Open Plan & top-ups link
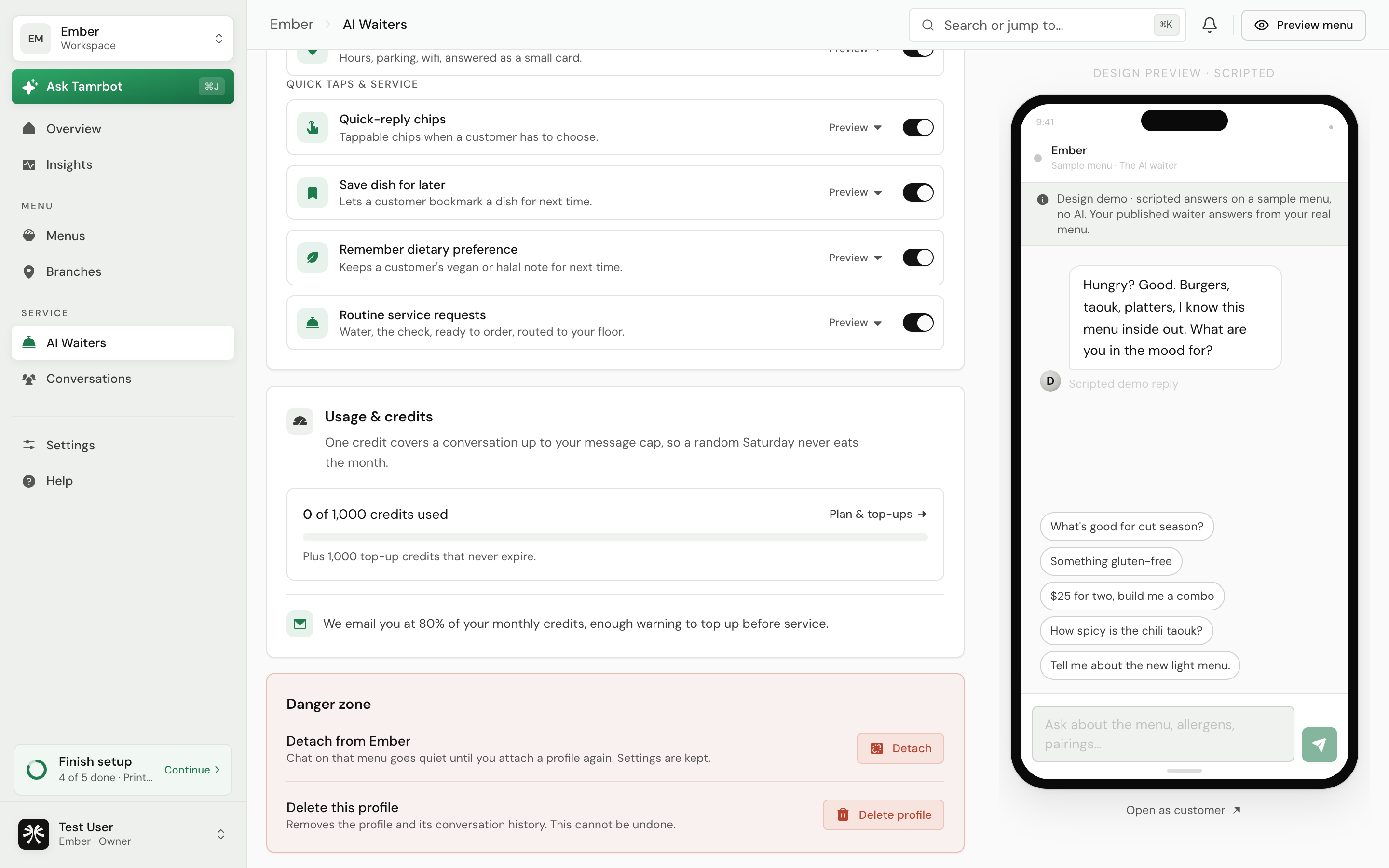 coord(878,515)
